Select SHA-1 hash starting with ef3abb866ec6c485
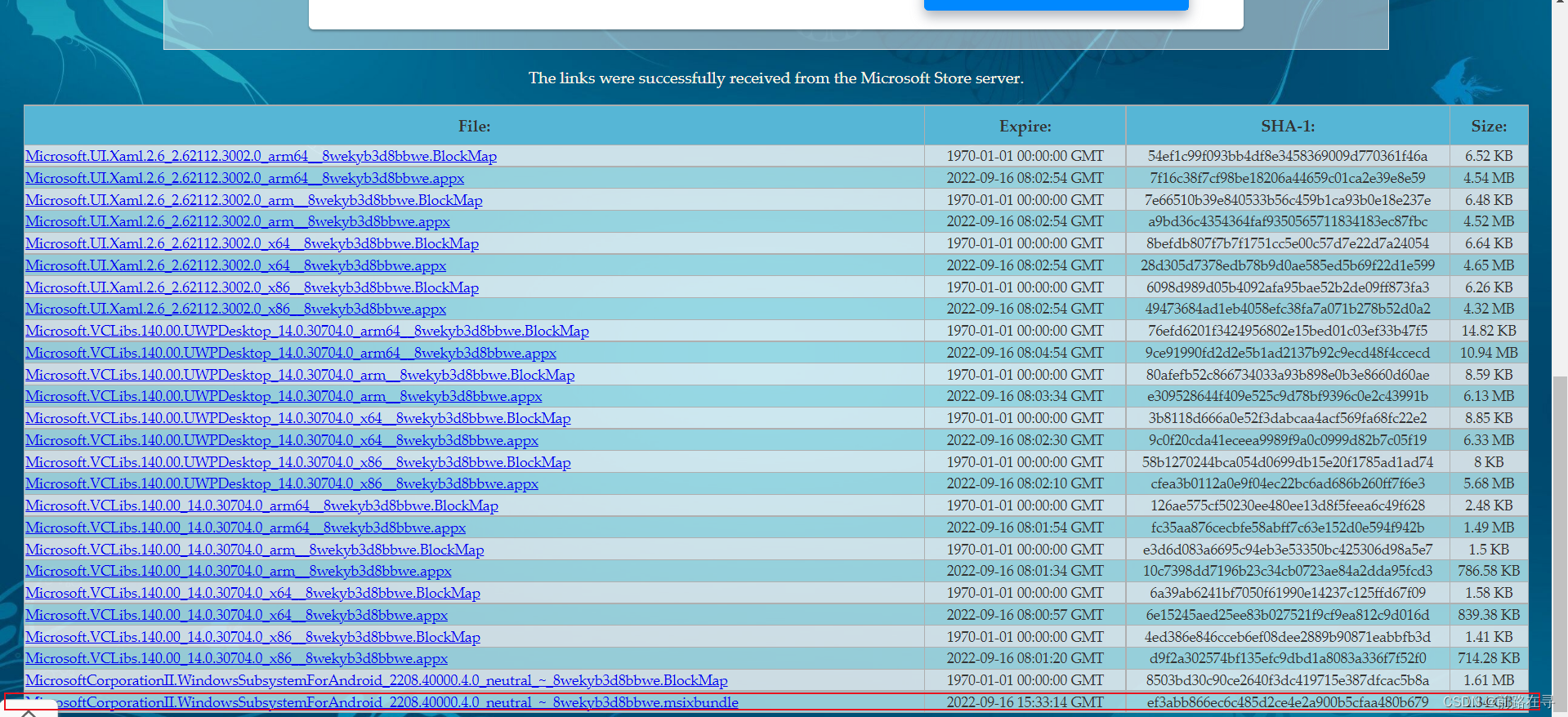The height and width of the screenshot is (717, 1568). tap(1288, 702)
